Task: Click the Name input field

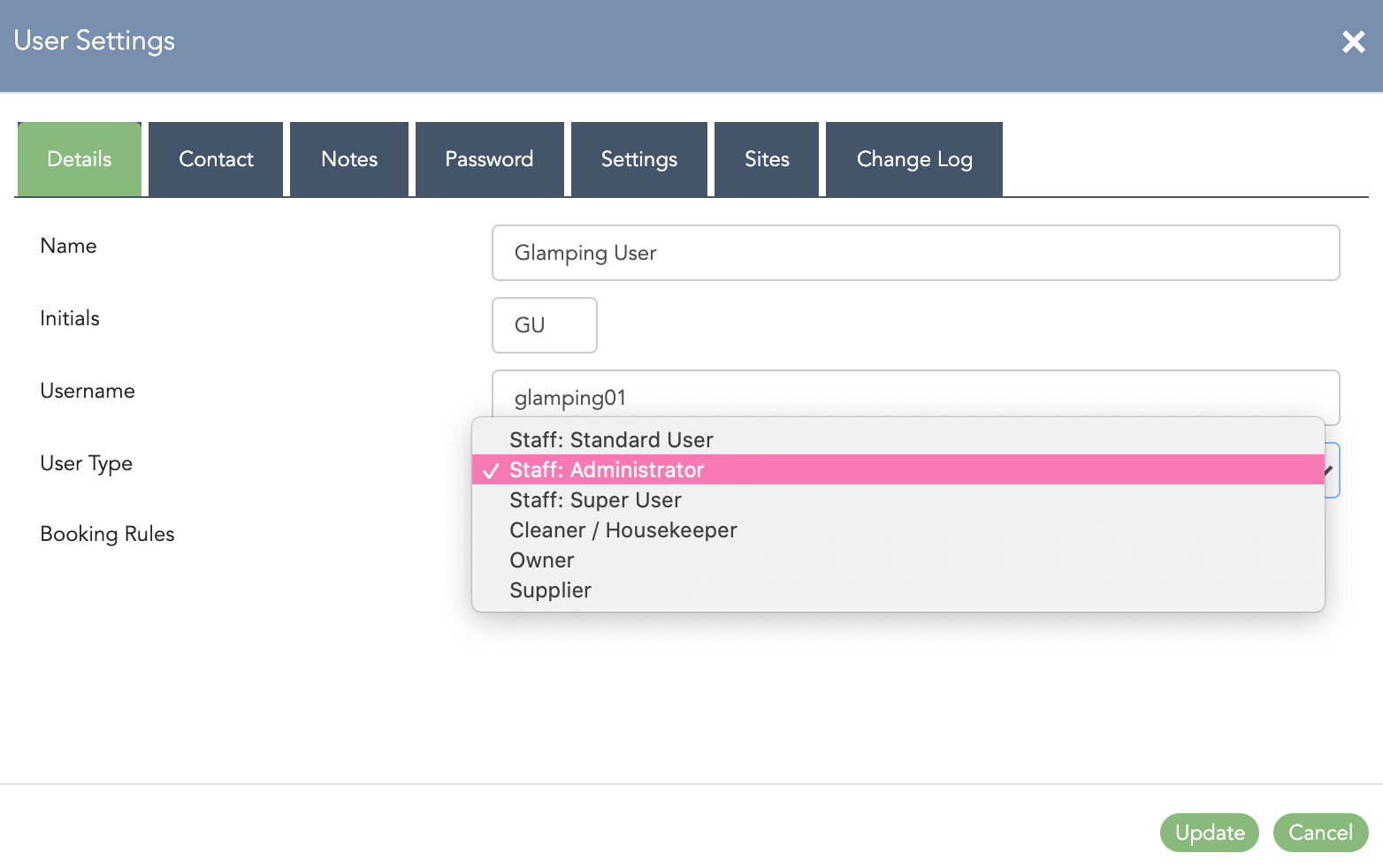Action: tap(915, 253)
